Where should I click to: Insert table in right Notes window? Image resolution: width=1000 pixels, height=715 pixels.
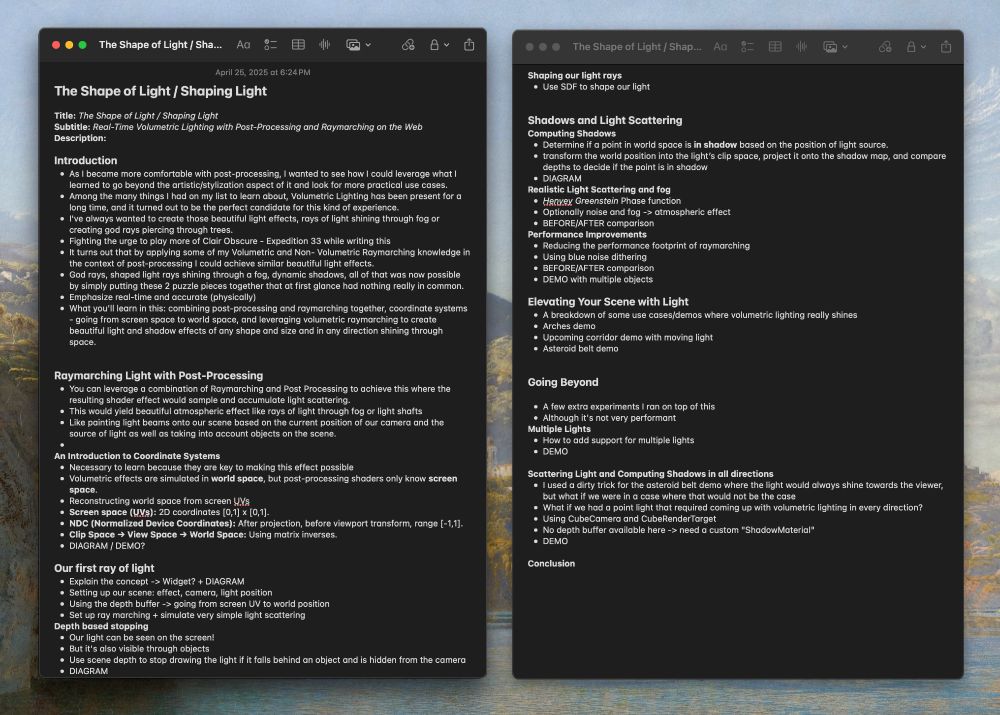(x=775, y=47)
